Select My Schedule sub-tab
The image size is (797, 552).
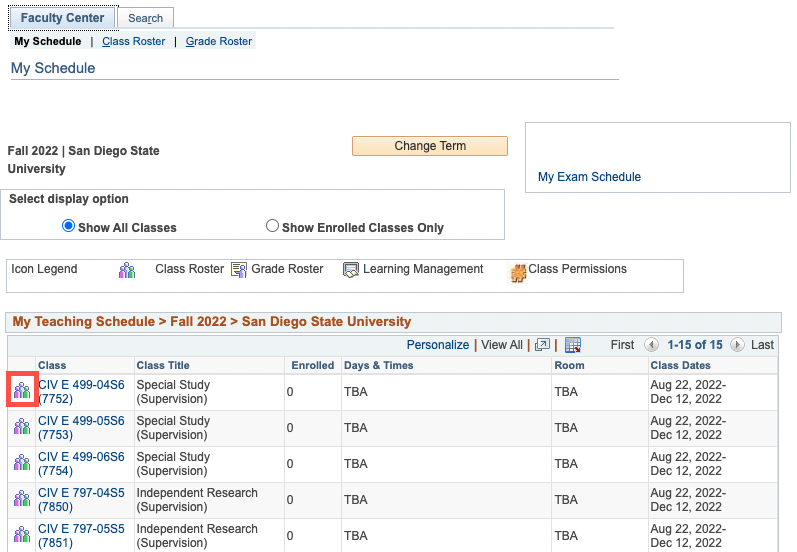click(x=48, y=41)
